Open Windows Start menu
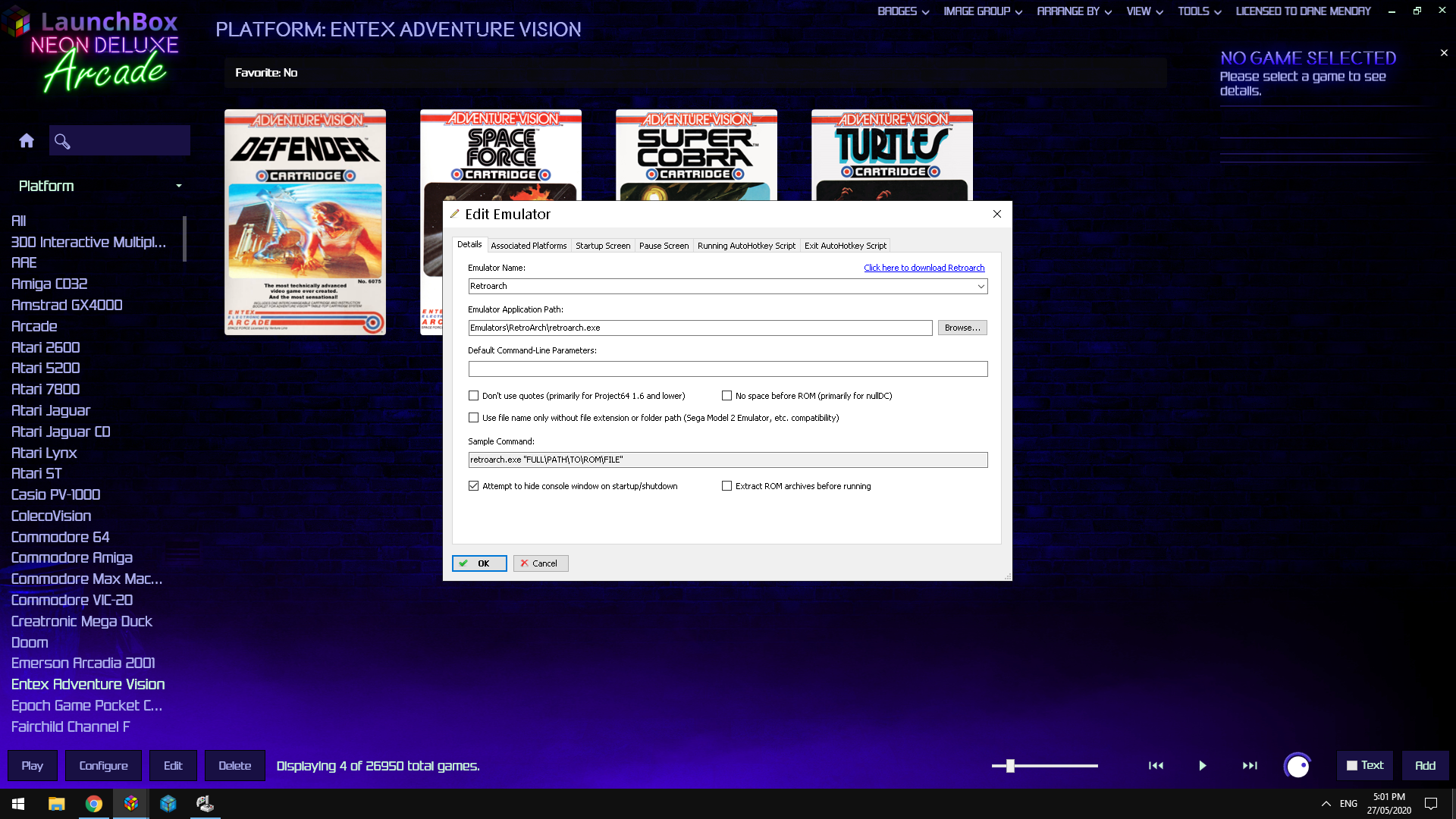 click(x=18, y=804)
